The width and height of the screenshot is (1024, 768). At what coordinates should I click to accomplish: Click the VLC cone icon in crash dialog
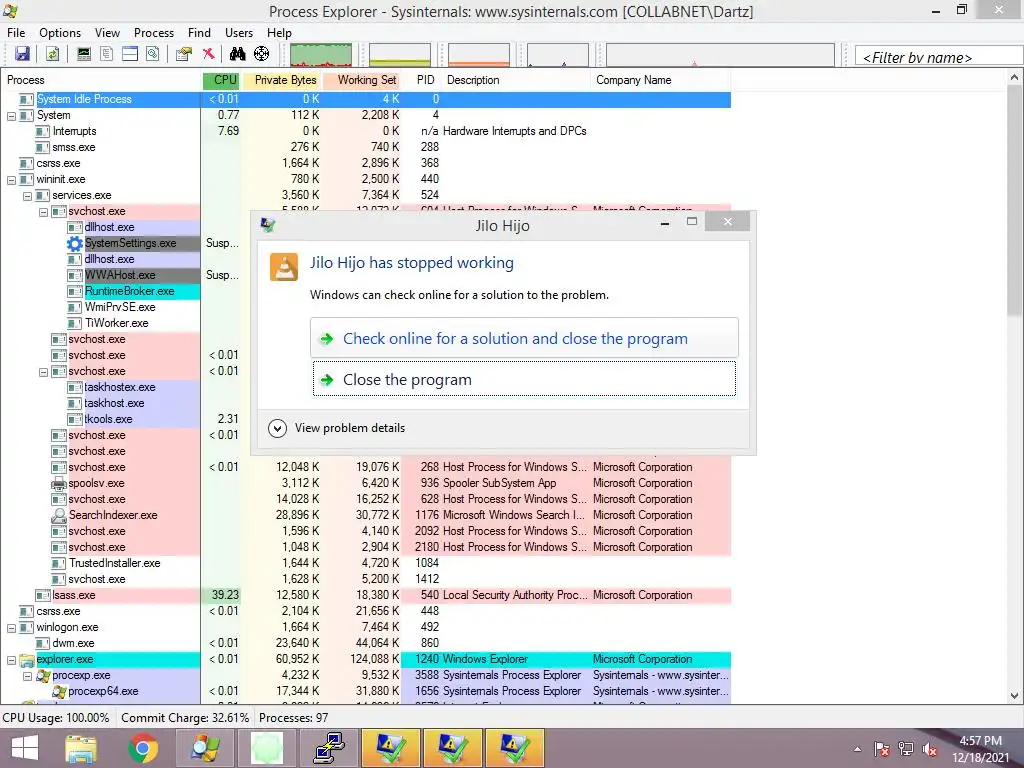[x=284, y=267]
